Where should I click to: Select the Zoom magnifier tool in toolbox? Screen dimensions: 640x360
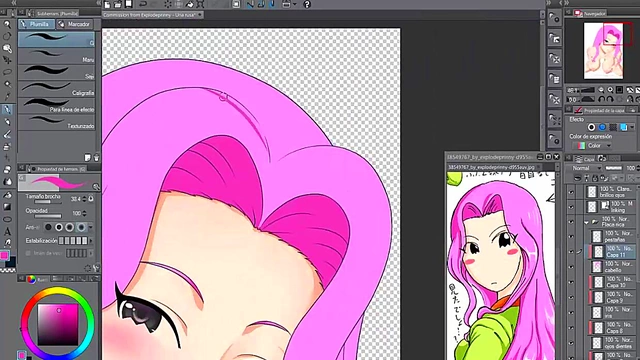(7, 24)
